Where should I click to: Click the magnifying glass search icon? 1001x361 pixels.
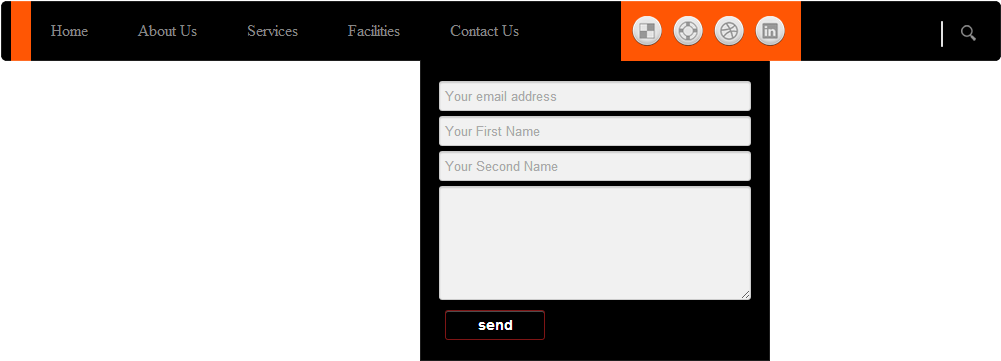[968, 33]
